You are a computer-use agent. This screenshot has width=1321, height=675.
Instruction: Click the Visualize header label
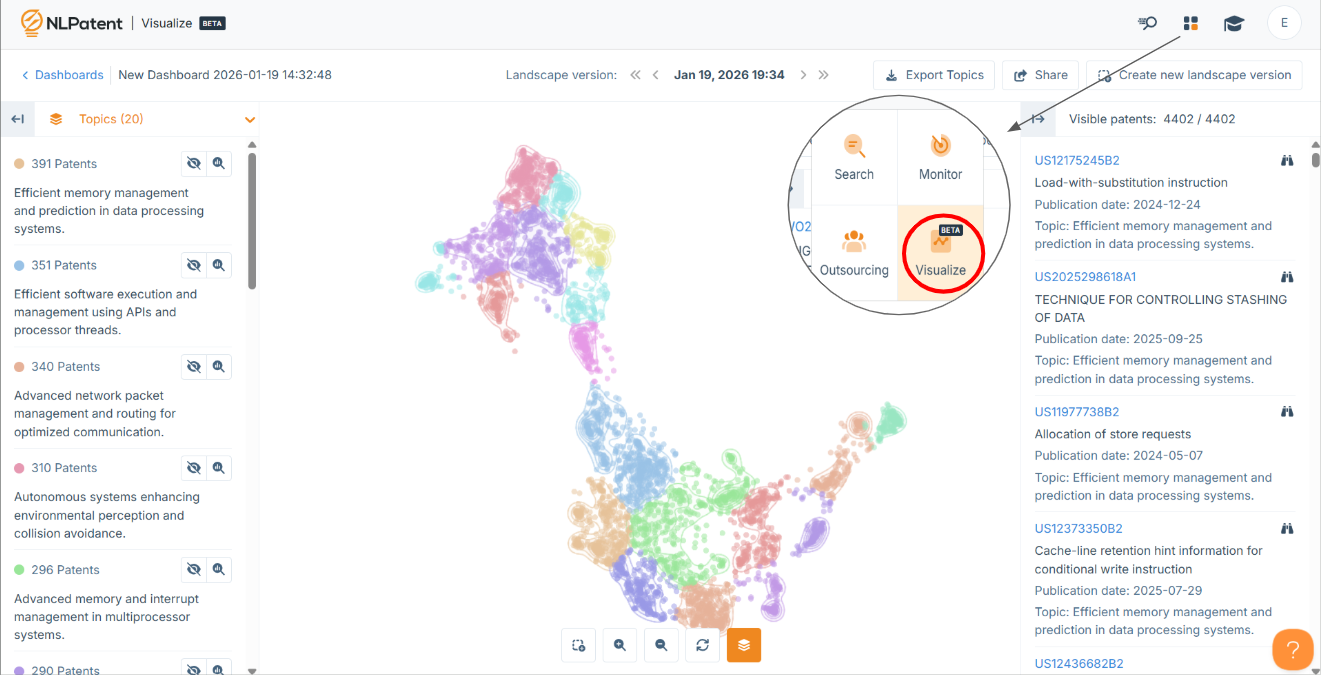pos(167,23)
